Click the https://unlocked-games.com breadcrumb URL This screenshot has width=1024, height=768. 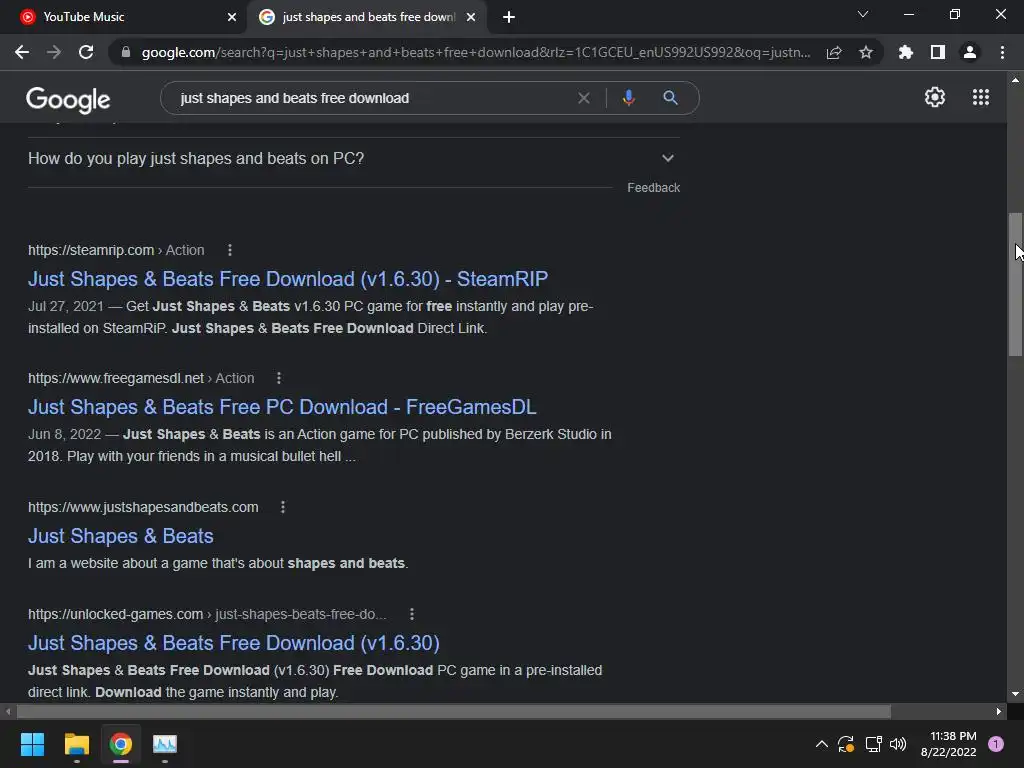(115, 615)
